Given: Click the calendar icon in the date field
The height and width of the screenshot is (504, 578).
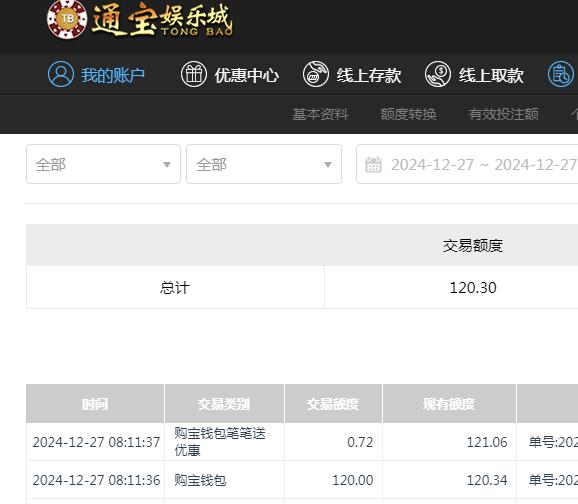Looking at the screenshot, I should pyautogui.click(x=373, y=164).
